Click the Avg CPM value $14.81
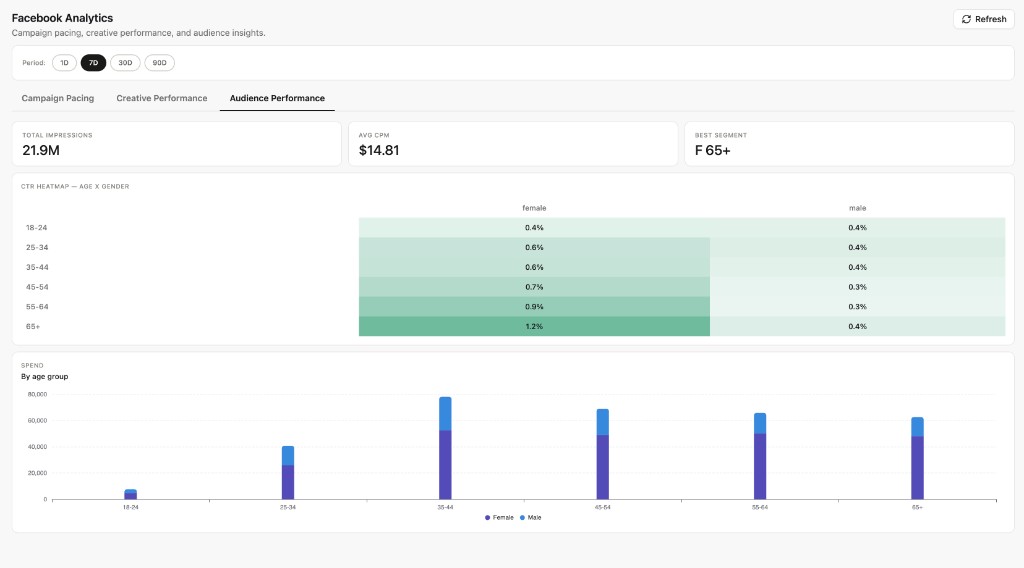Image resolution: width=1024 pixels, height=568 pixels. [379, 150]
